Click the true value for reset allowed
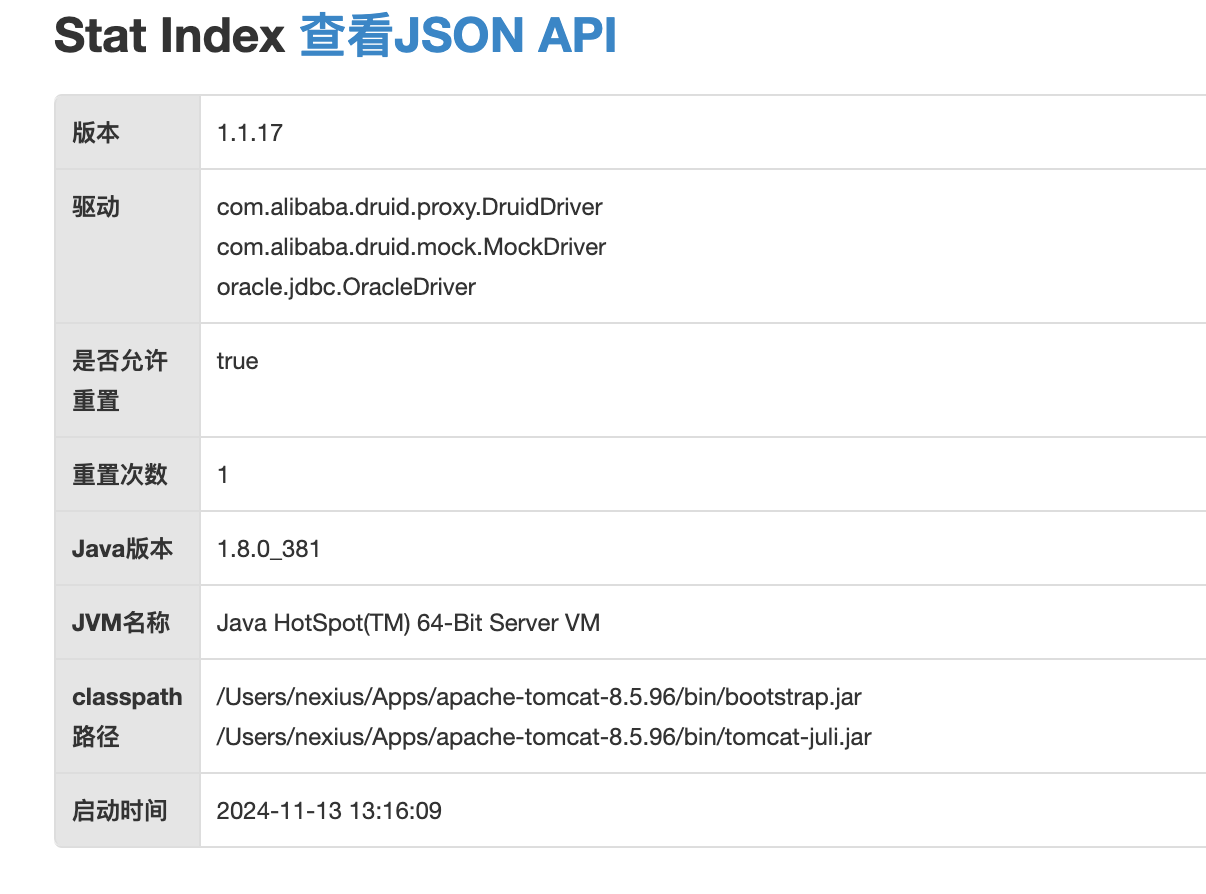This screenshot has width=1206, height=894. [237, 361]
